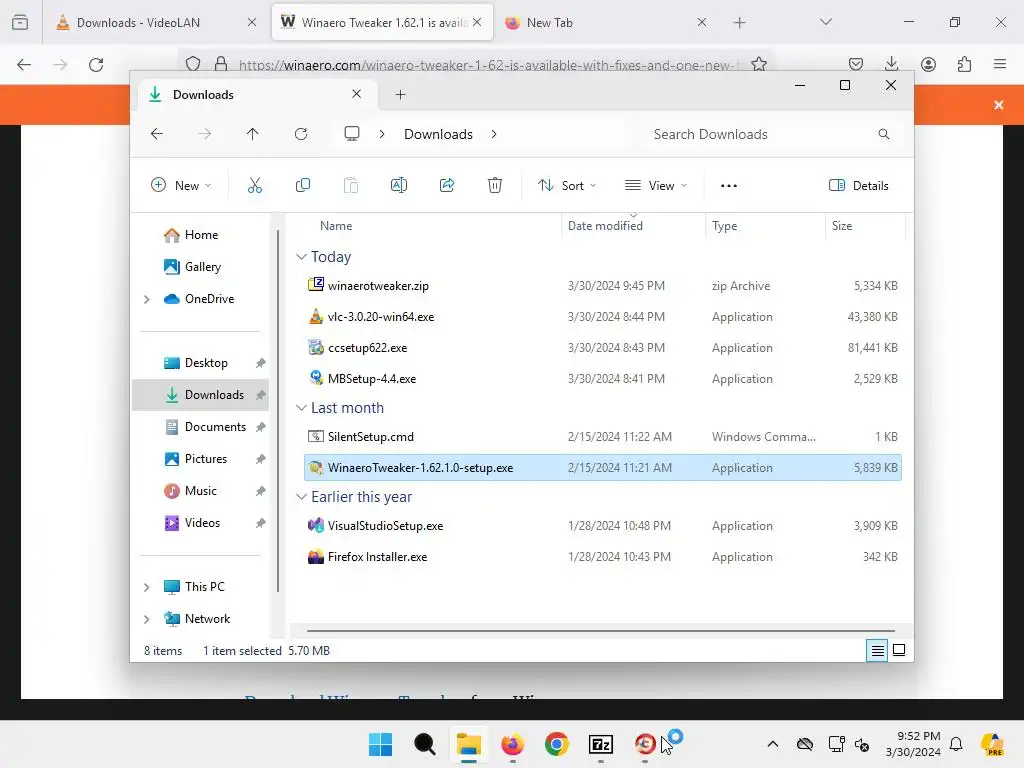Open a new Firefox tab with plus
Screen dimensions: 1024x768
point(739,23)
